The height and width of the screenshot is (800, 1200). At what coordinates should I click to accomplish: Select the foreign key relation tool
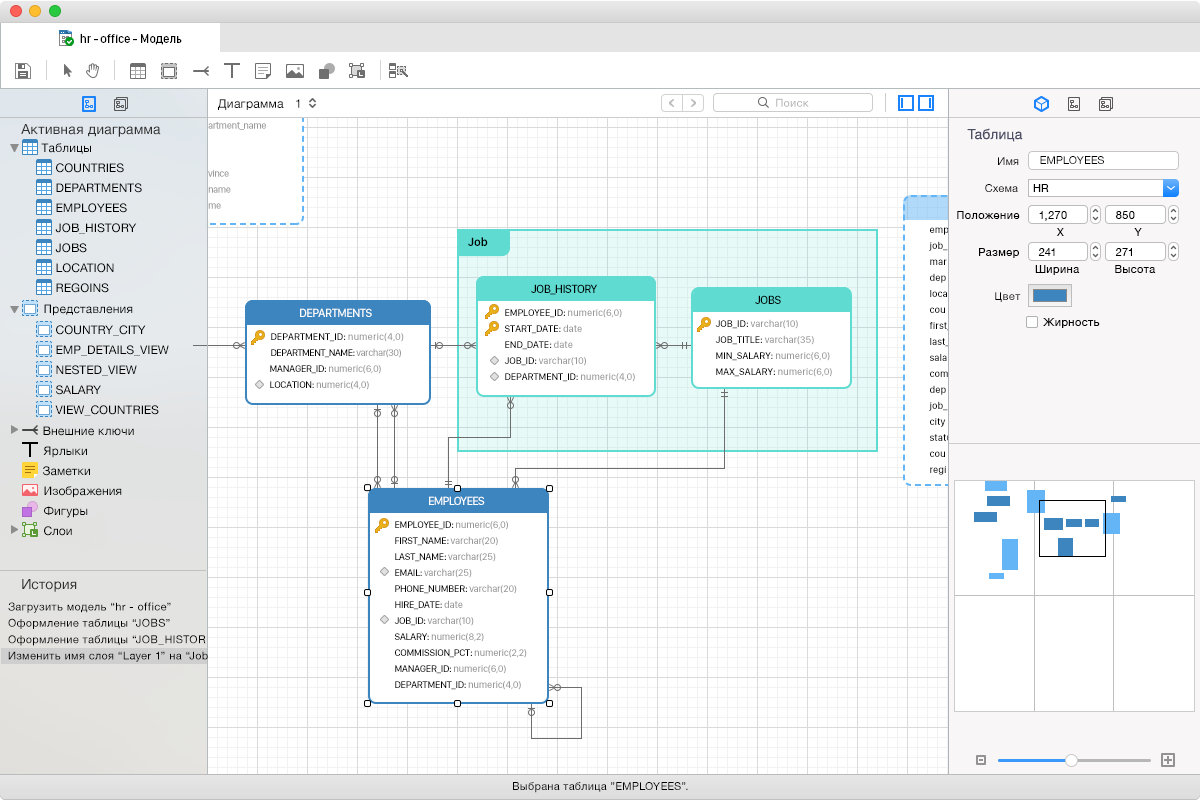pyautogui.click(x=200, y=71)
